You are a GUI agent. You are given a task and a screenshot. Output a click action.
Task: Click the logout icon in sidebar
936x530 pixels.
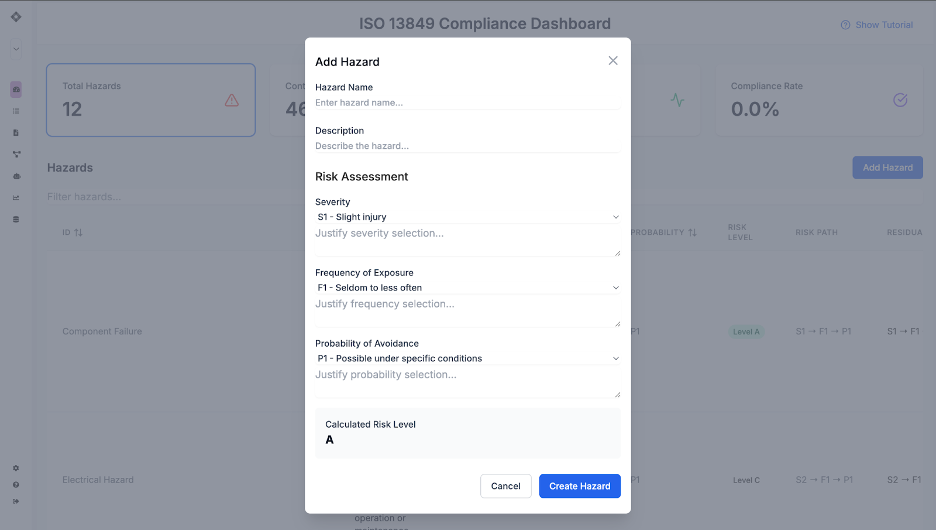[x=16, y=501]
